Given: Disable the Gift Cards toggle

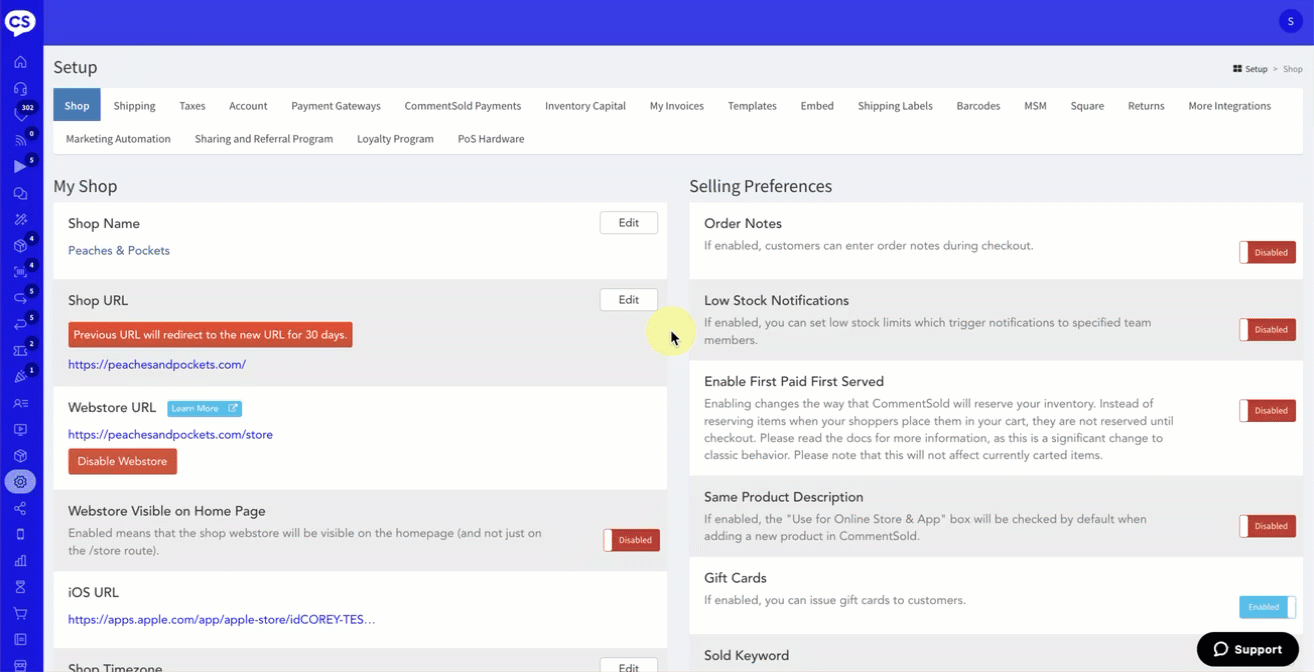Looking at the screenshot, I should click(1267, 607).
